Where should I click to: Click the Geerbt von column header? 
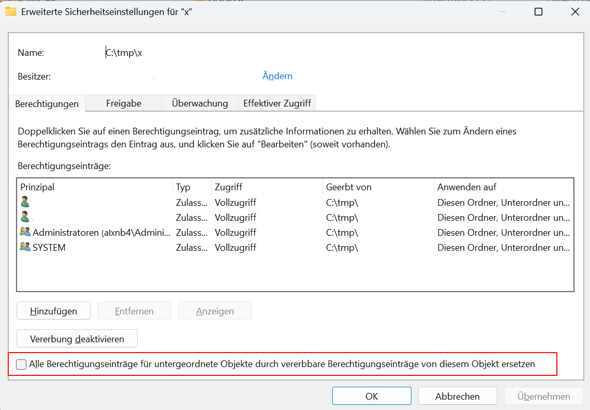378,187
